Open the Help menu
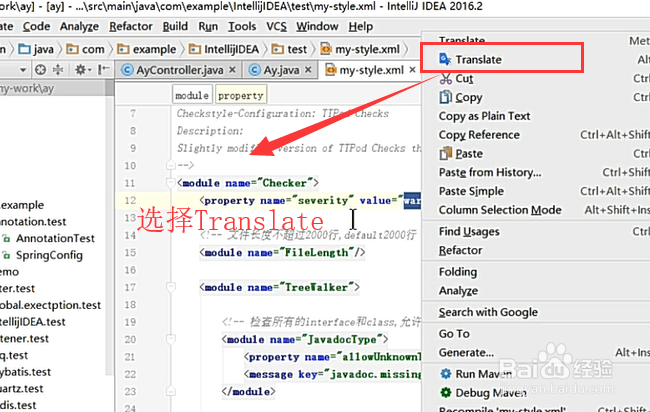 click(360, 27)
